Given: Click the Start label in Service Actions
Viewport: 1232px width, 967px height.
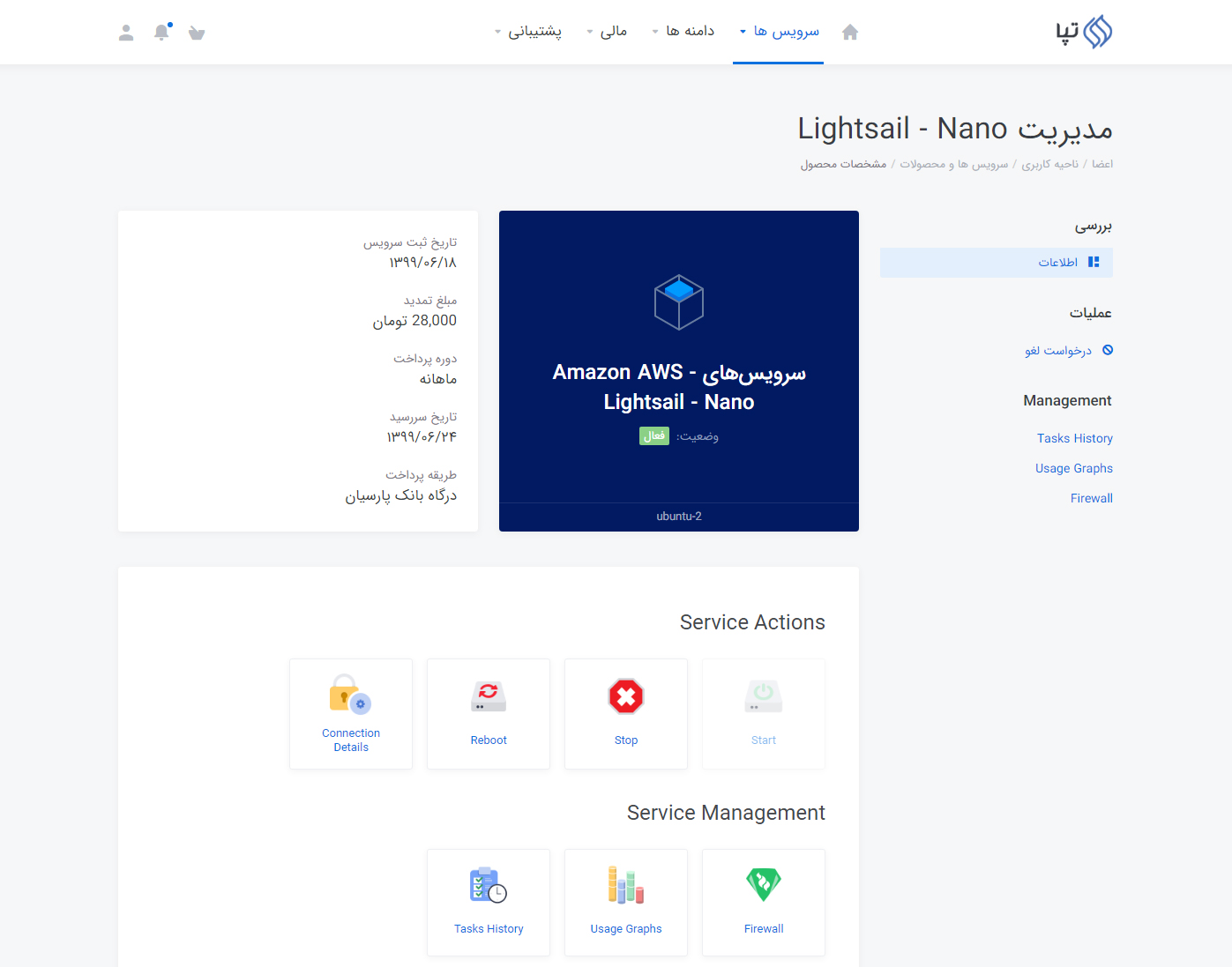Looking at the screenshot, I should pyautogui.click(x=764, y=740).
